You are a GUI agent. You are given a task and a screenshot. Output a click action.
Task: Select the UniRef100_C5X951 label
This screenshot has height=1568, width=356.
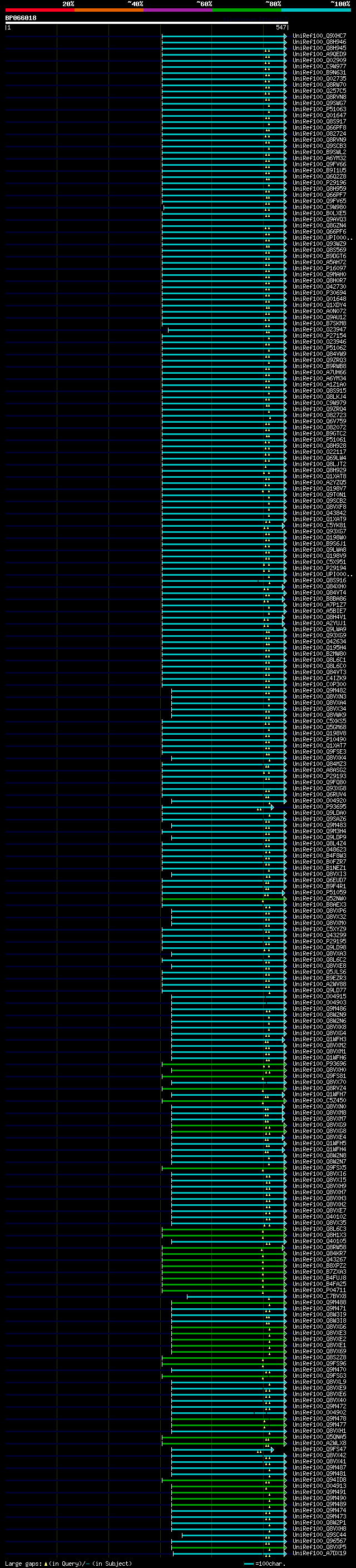tap(319, 562)
